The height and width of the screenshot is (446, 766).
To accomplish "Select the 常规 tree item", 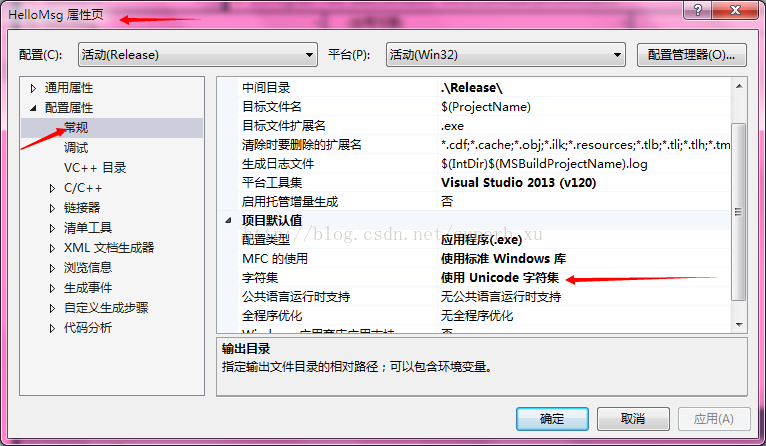I will (76, 127).
